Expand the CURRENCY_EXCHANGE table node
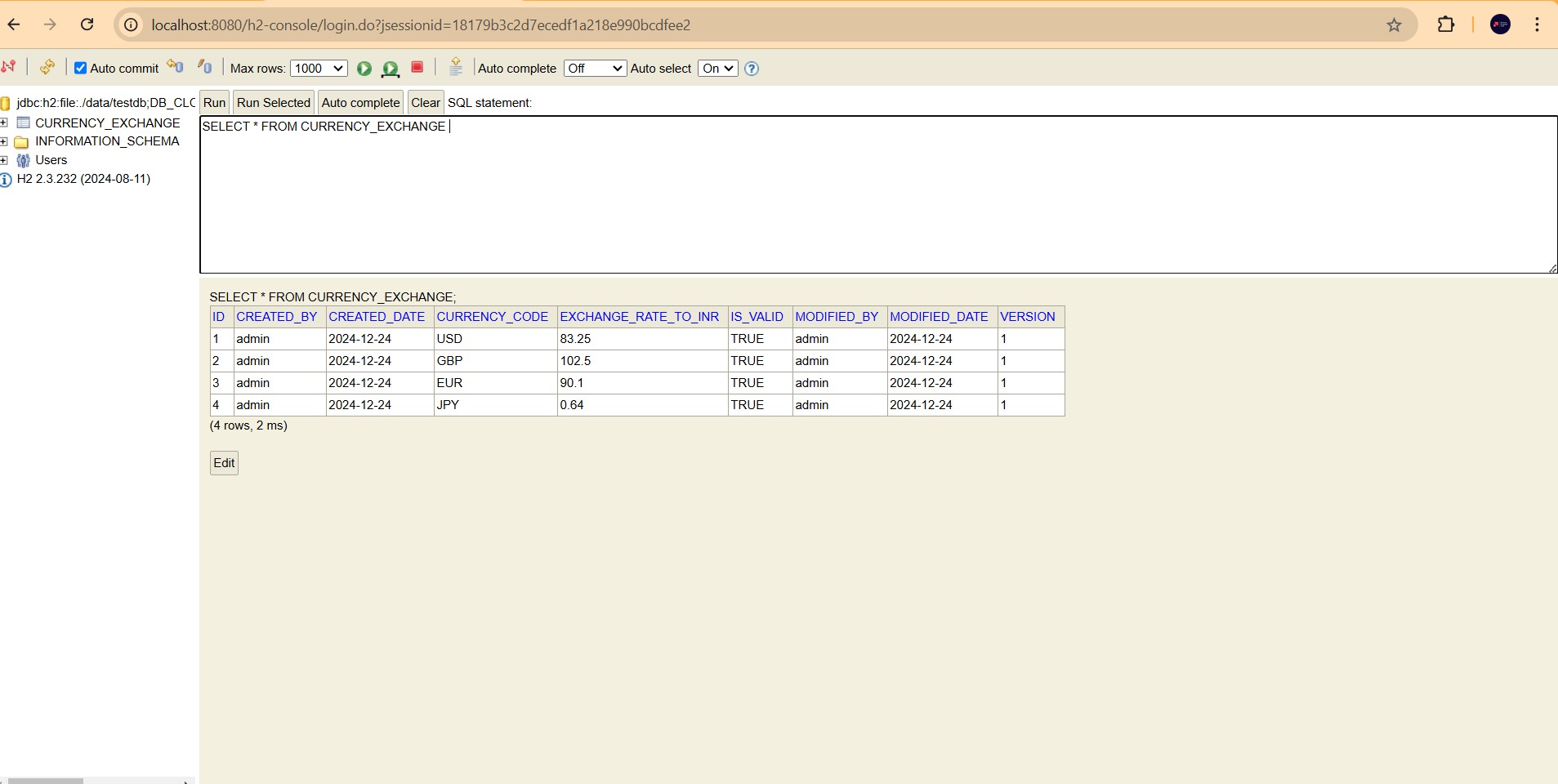This screenshot has height=784, width=1558. point(4,122)
